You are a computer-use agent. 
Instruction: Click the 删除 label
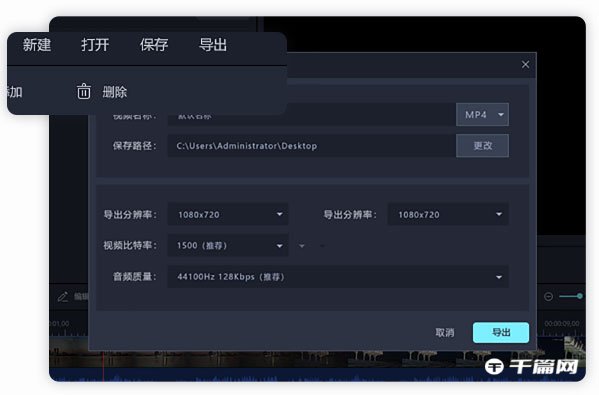click(115, 92)
